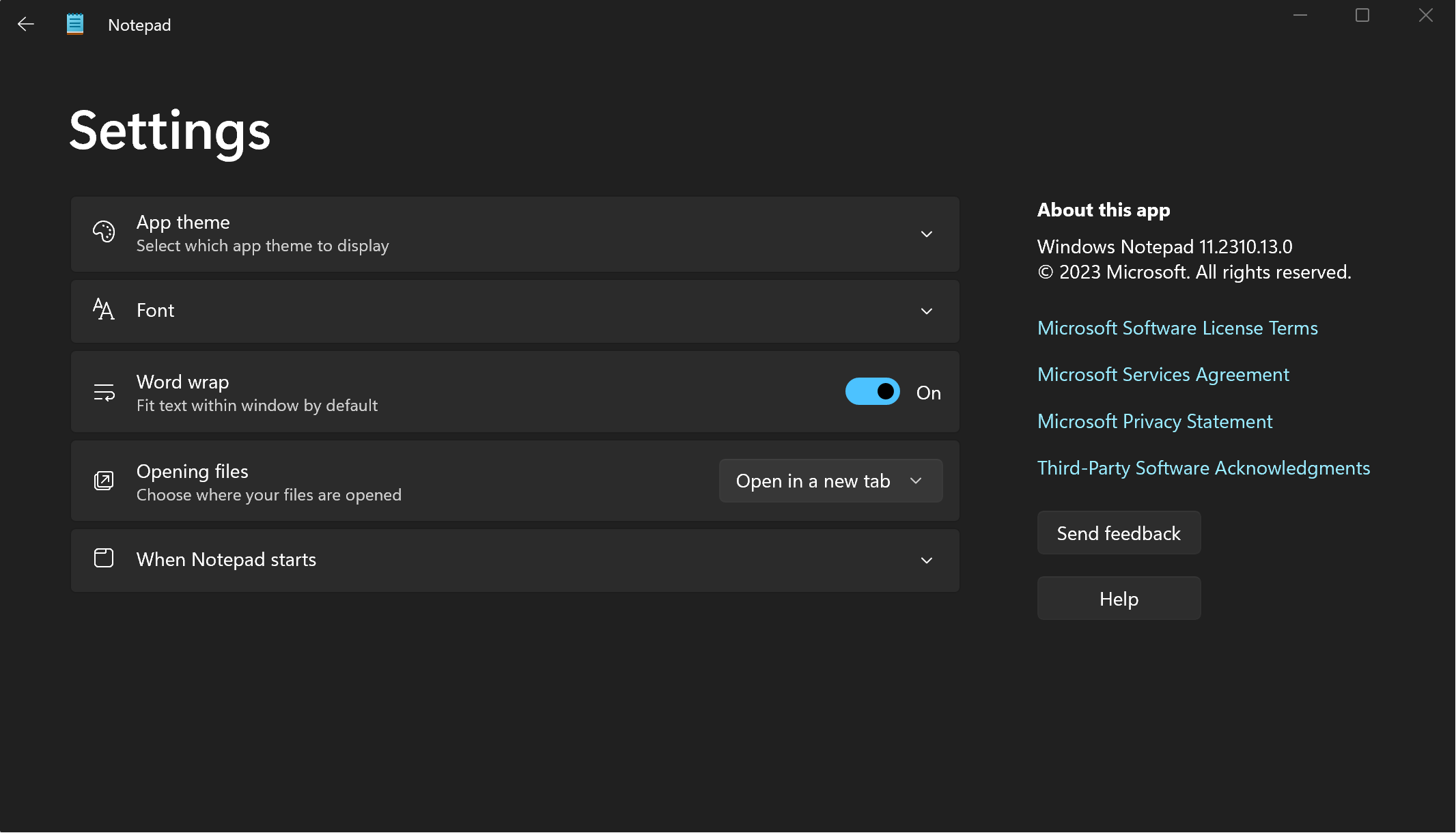Open Microsoft Software License Terms link
1456x833 pixels.
point(1177,328)
